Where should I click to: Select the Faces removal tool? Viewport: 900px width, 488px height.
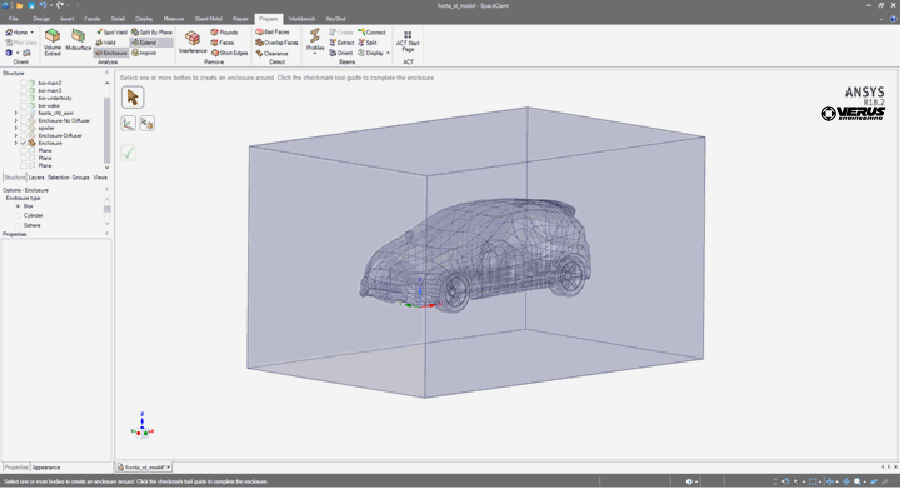(x=223, y=42)
